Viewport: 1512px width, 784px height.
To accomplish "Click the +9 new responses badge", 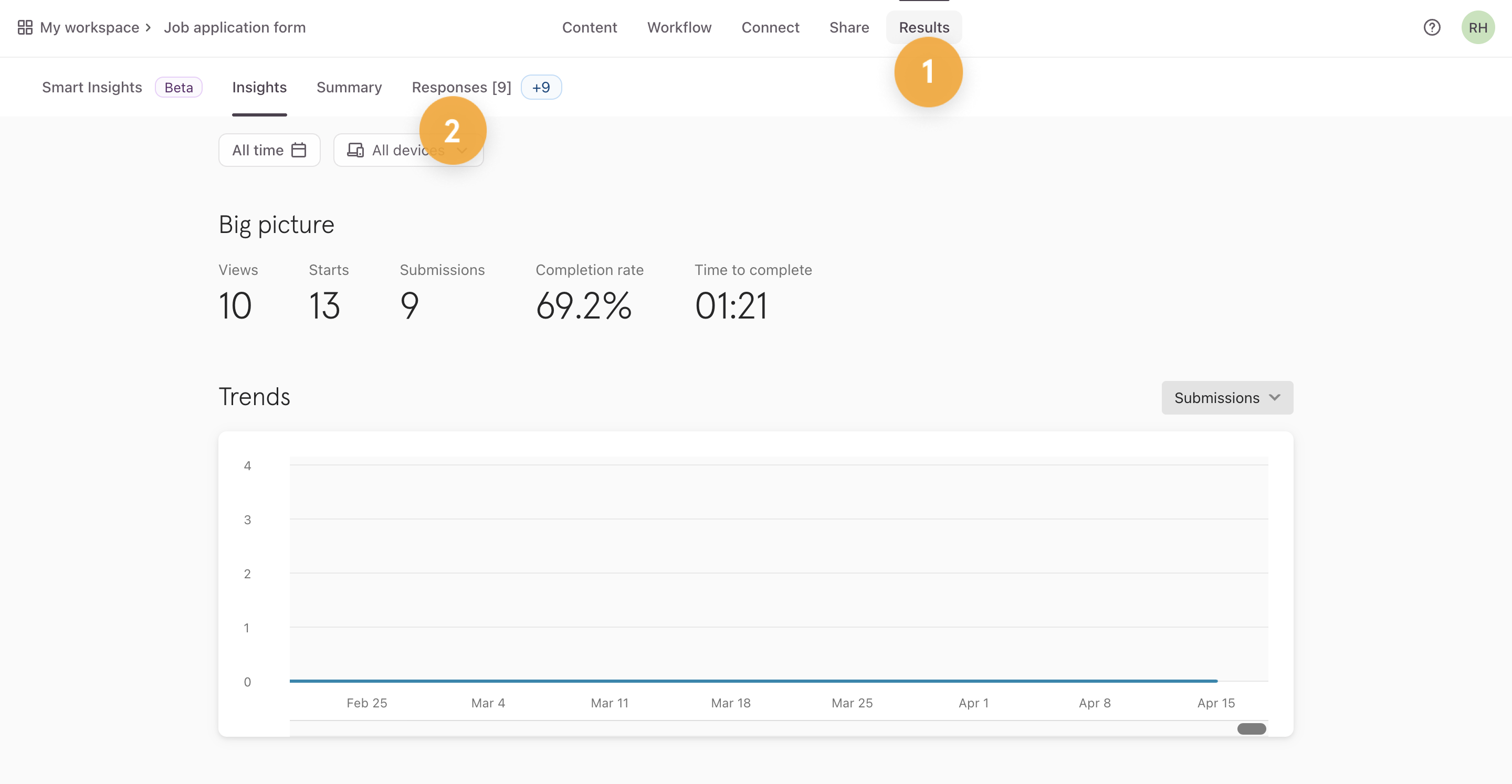I will point(541,88).
